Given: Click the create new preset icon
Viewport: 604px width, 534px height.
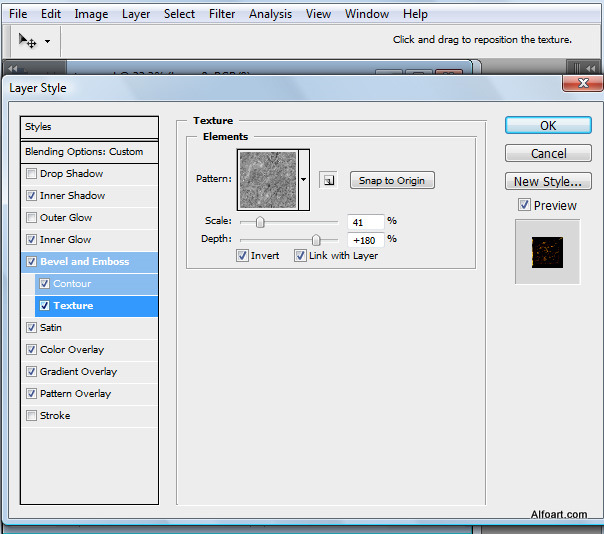Looking at the screenshot, I should (x=328, y=180).
